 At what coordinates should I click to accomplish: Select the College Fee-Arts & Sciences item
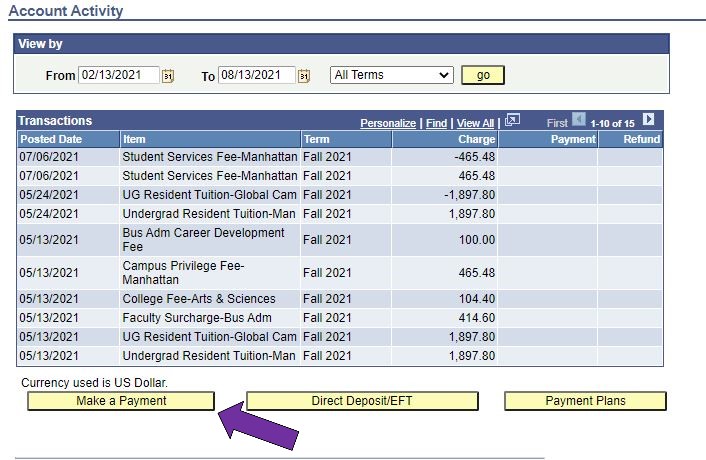[x=199, y=299]
